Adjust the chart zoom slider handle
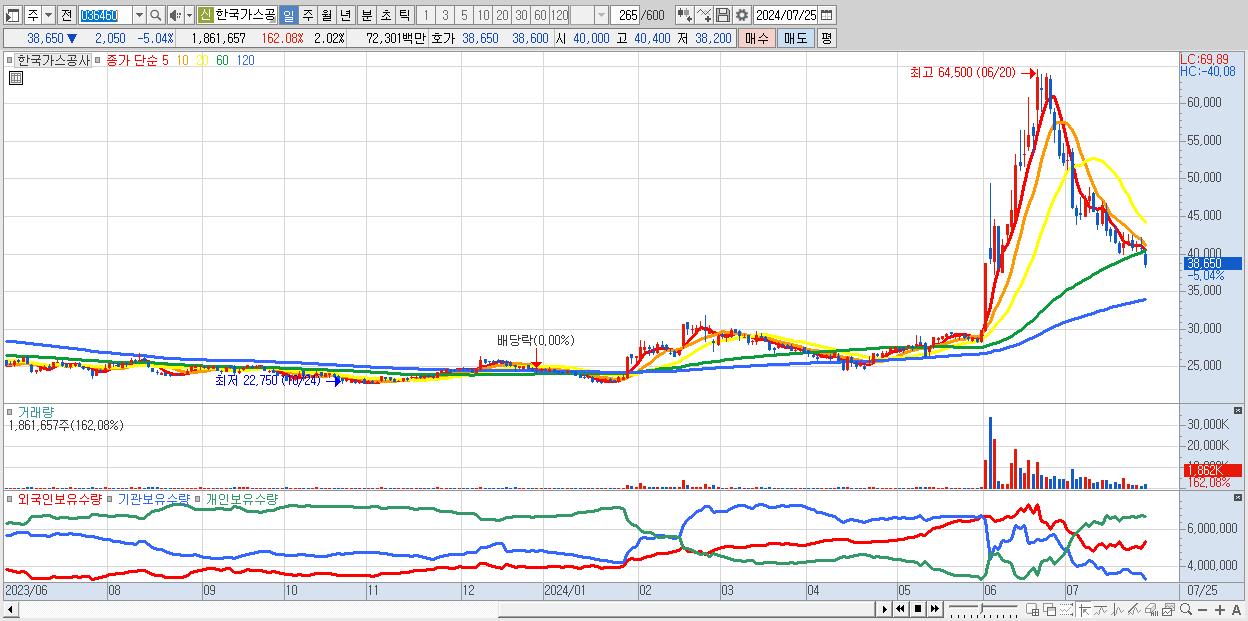The image size is (1248, 621). 982,609
